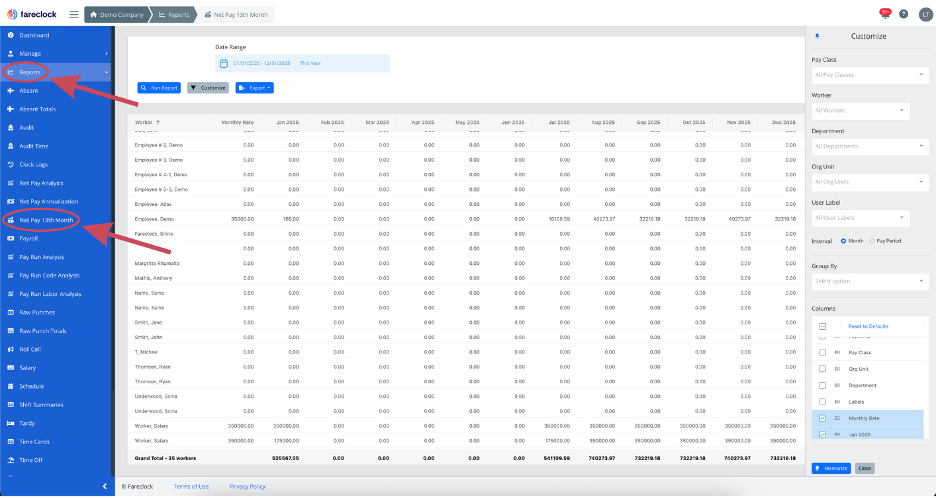Click the Pay Run Analysis icon
The height and width of the screenshot is (498, 936).
tap(11, 257)
